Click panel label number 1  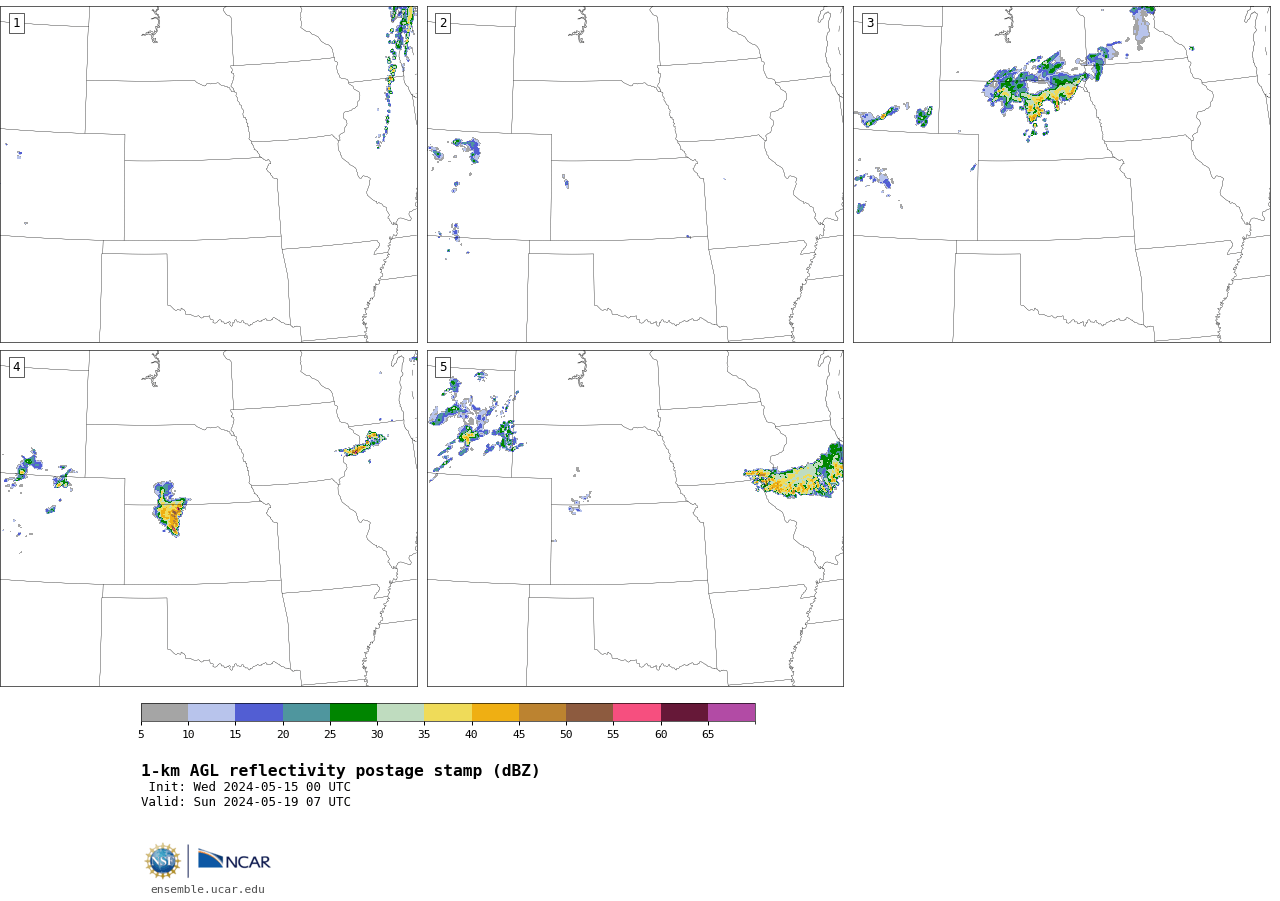tap(16, 23)
